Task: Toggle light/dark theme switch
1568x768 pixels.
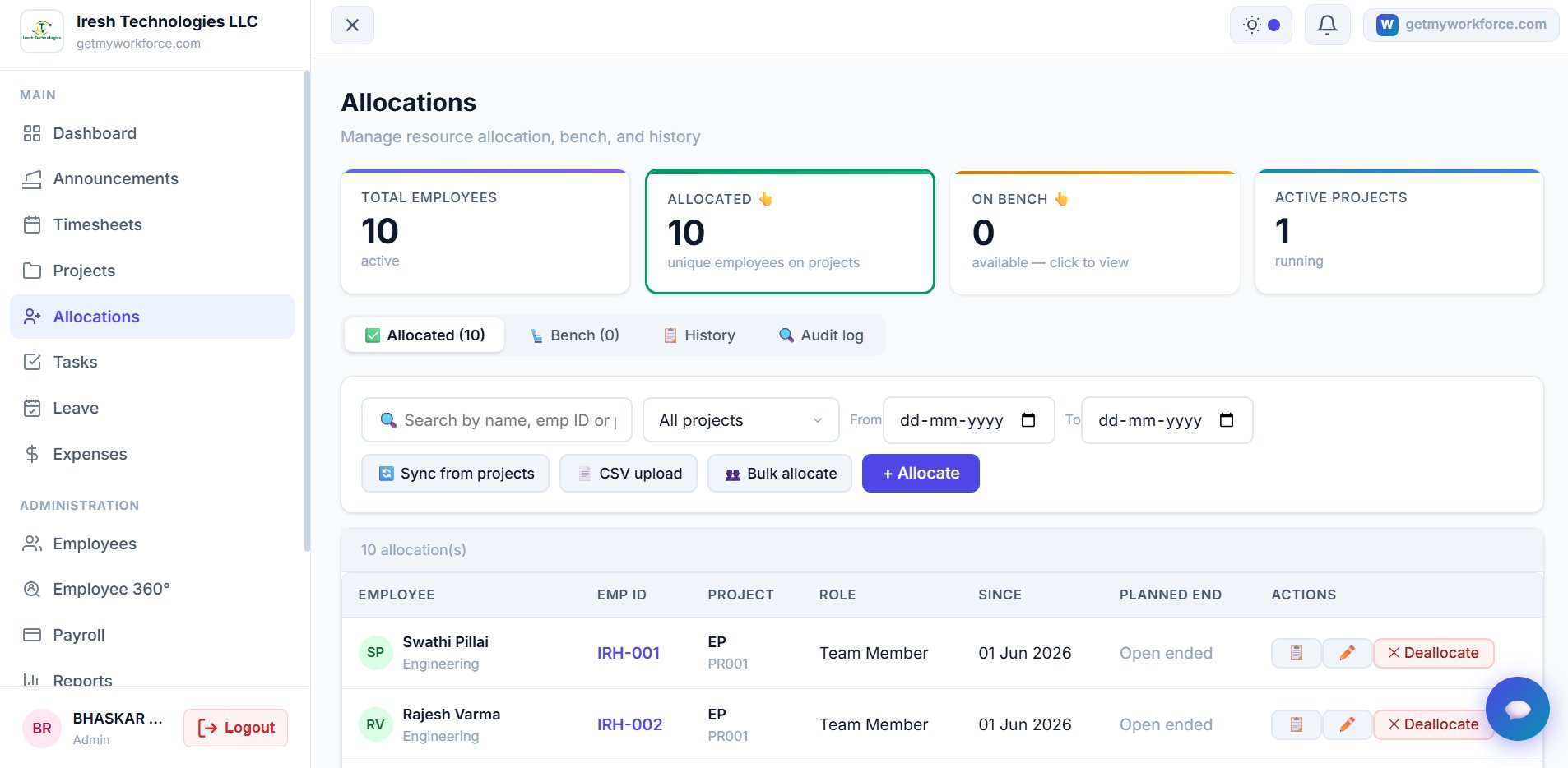Action: pyautogui.click(x=1261, y=25)
